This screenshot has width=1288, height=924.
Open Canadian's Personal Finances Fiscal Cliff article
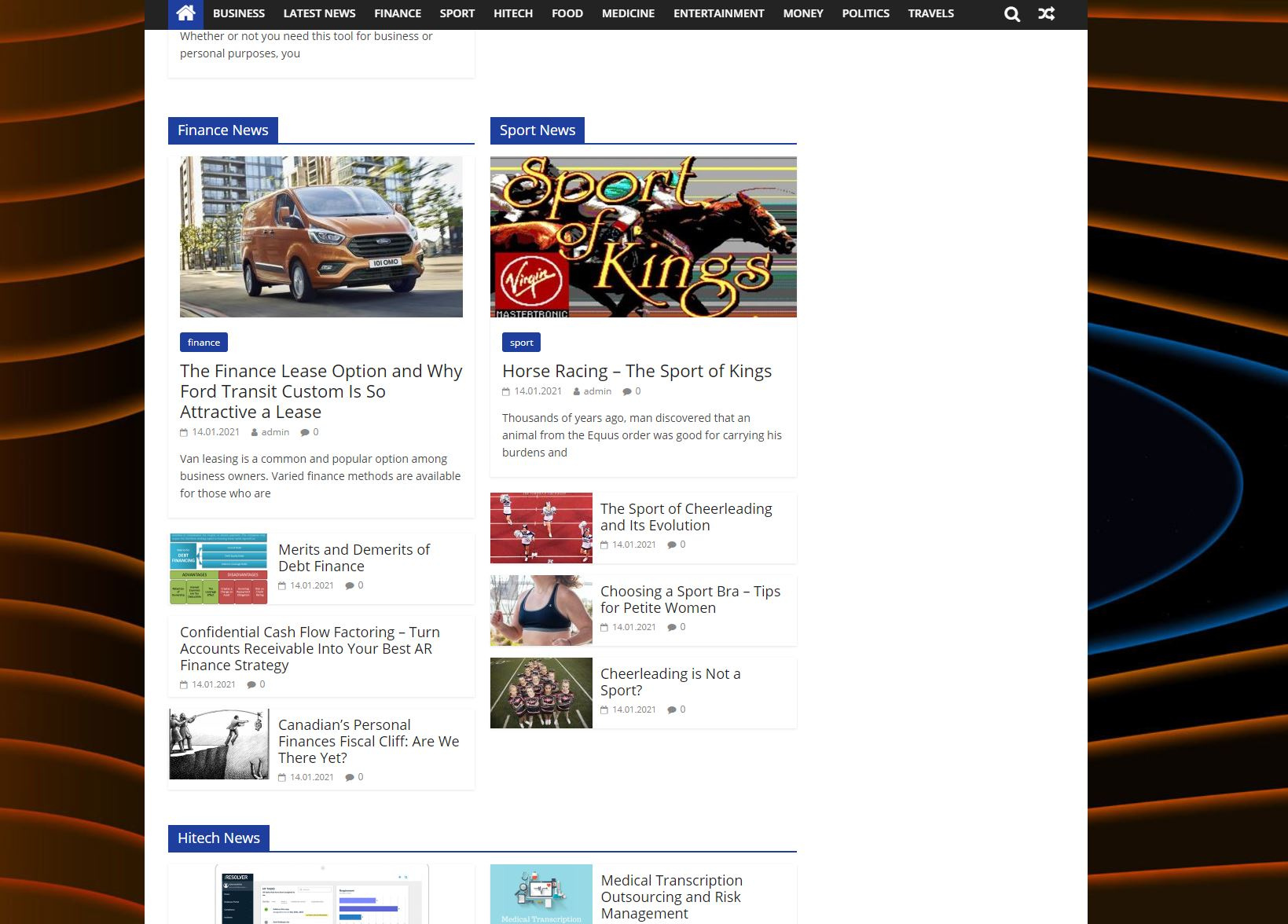click(369, 741)
